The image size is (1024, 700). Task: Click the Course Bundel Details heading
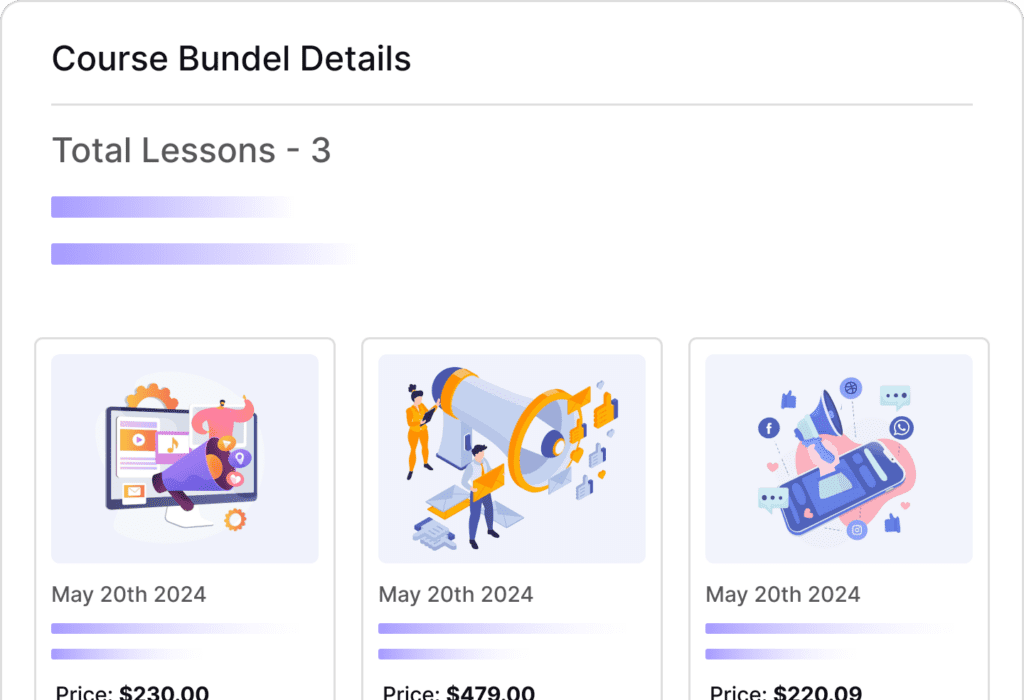[231, 58]
